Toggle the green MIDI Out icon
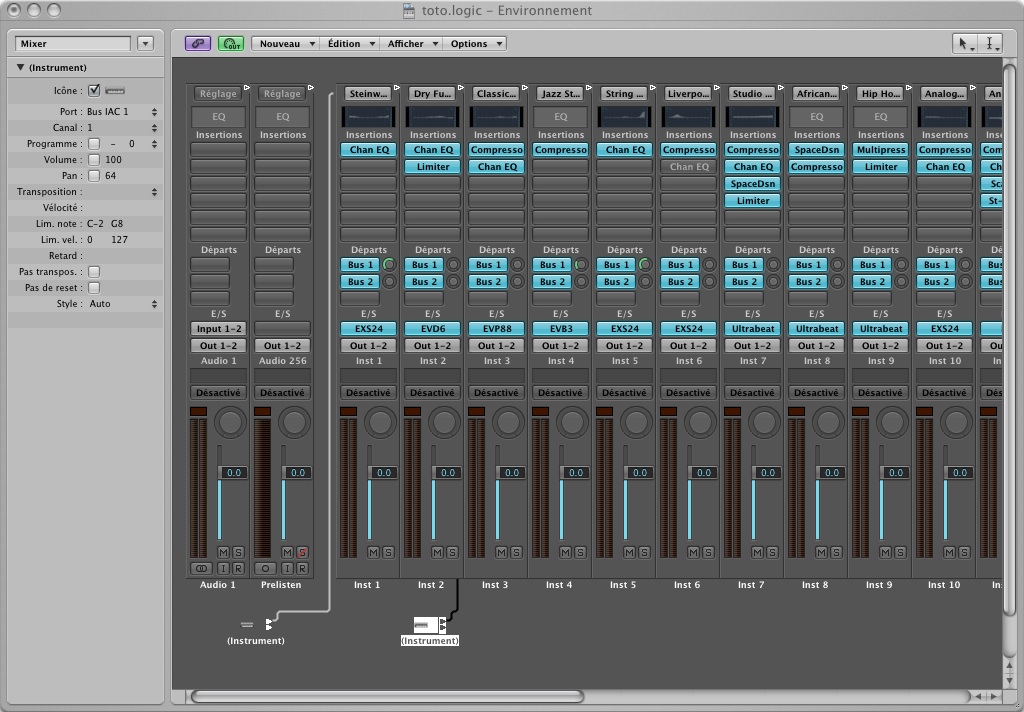1024x712 pixels. (x=231, y=44)
